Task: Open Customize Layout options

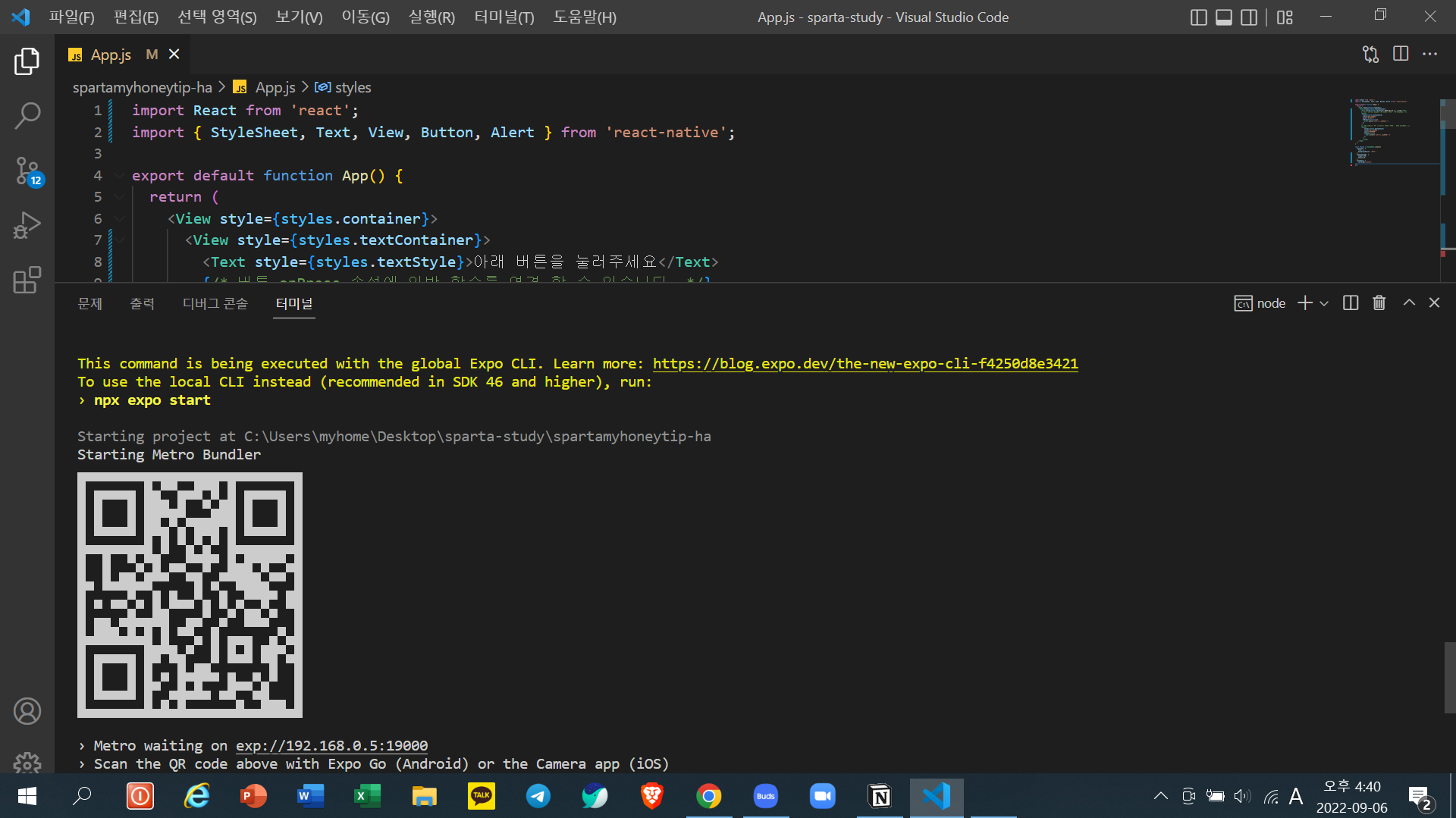Action: point(1285,17)
